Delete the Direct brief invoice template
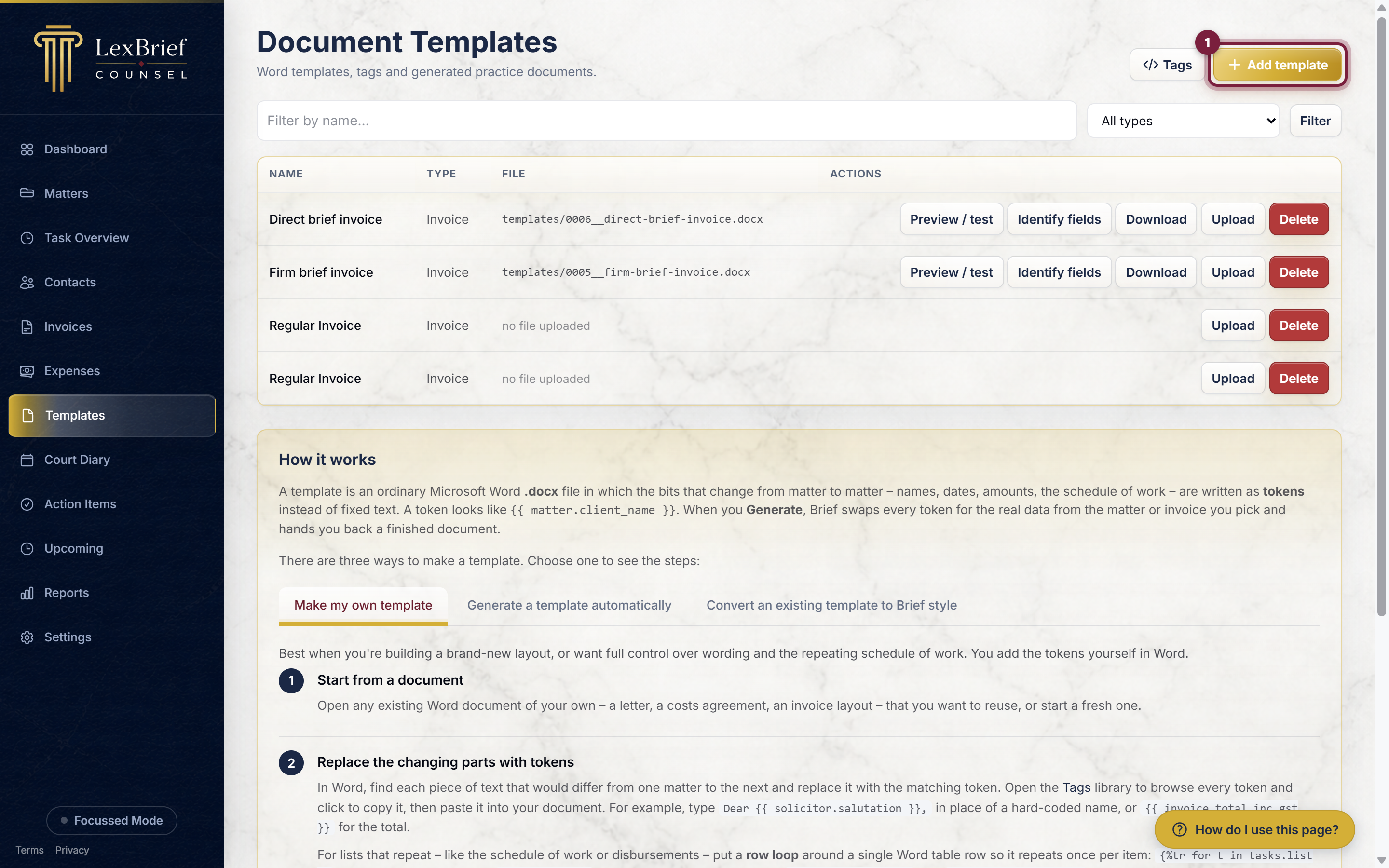The image size is (1389, 868). [1299, 219]
